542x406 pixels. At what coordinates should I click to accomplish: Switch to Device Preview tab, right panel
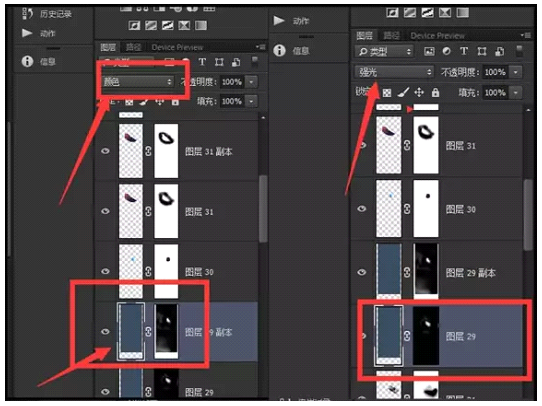pyautogui.click(x=437, y=36)
